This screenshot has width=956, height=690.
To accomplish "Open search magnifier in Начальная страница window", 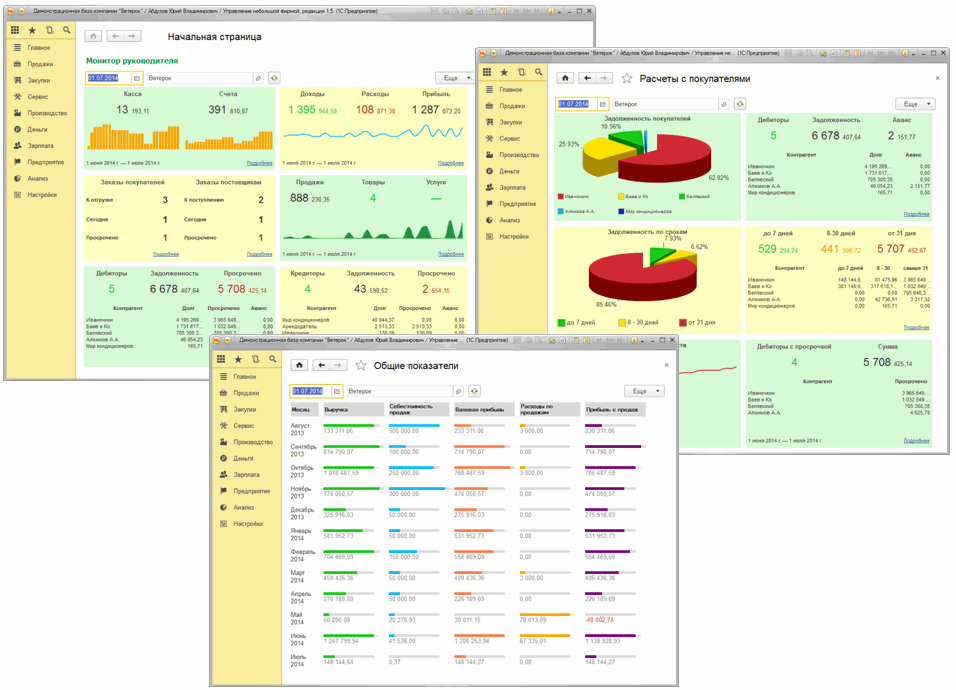I will (66, 30).
